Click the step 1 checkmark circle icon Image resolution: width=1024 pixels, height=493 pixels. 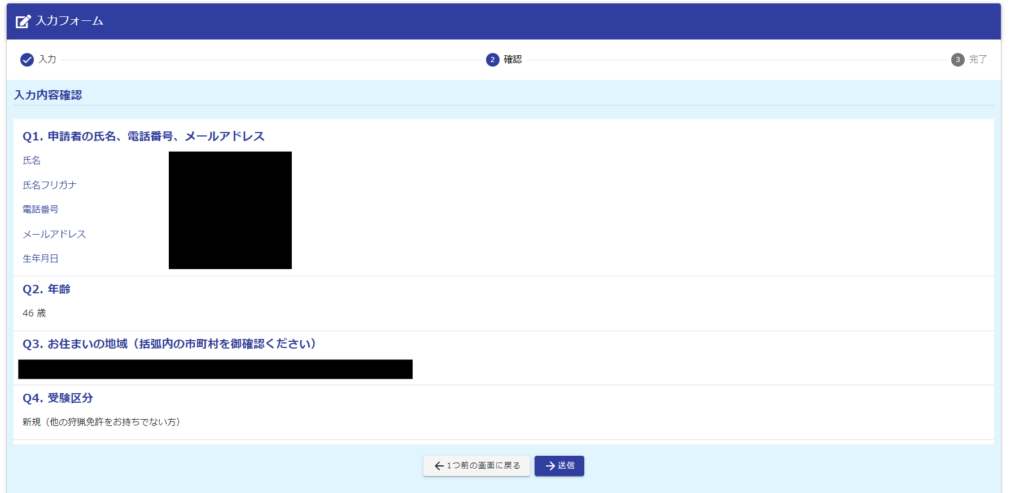click(x=27, y=60)
